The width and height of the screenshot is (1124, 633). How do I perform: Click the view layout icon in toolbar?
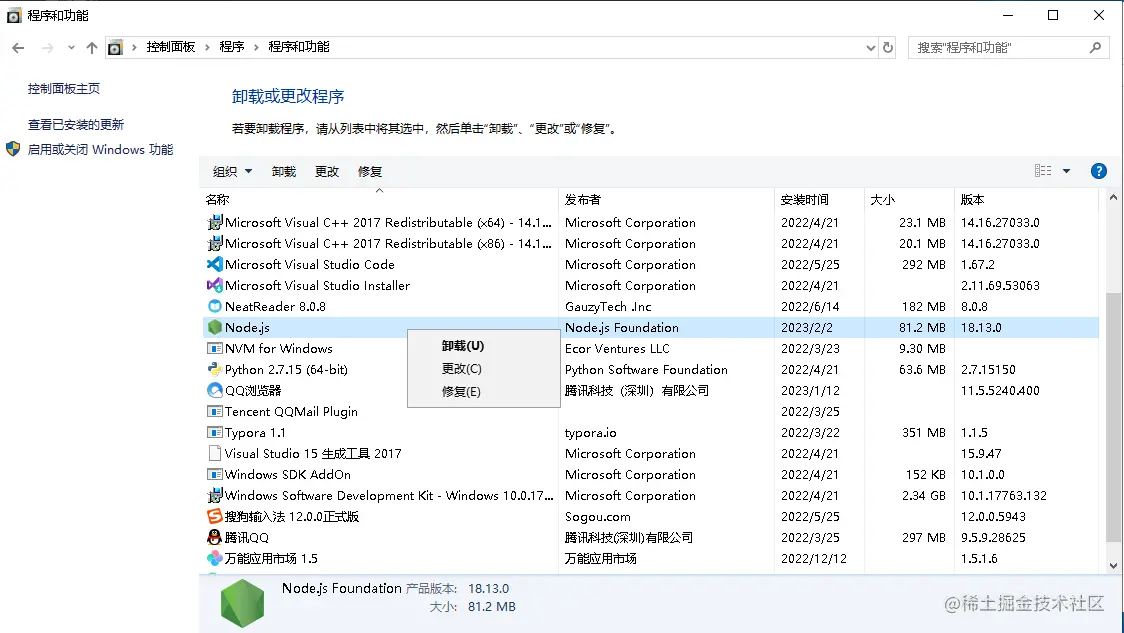[x=1043, y=171]
